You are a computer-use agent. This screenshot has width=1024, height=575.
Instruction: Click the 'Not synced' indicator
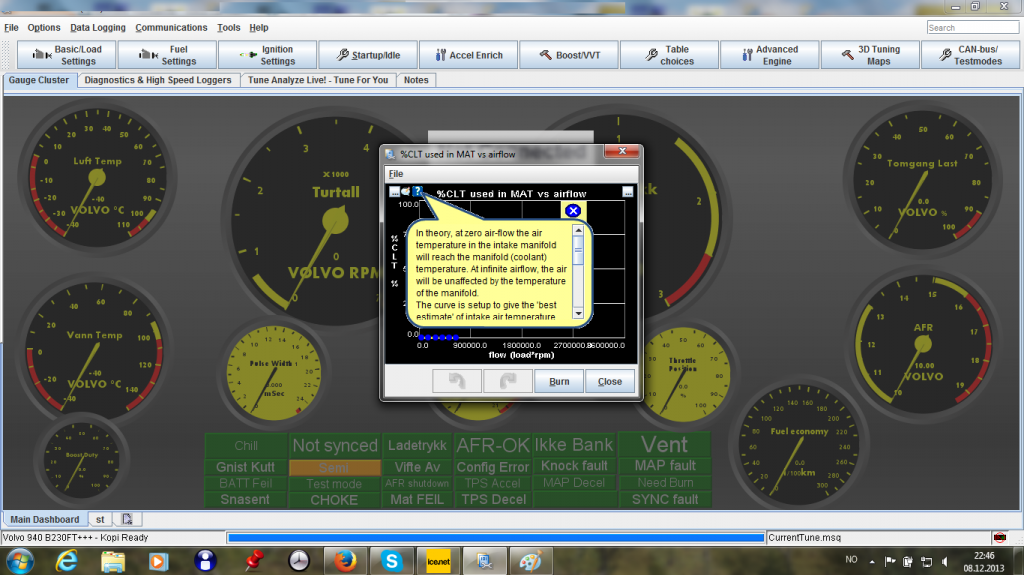click(x=335, y=446)
